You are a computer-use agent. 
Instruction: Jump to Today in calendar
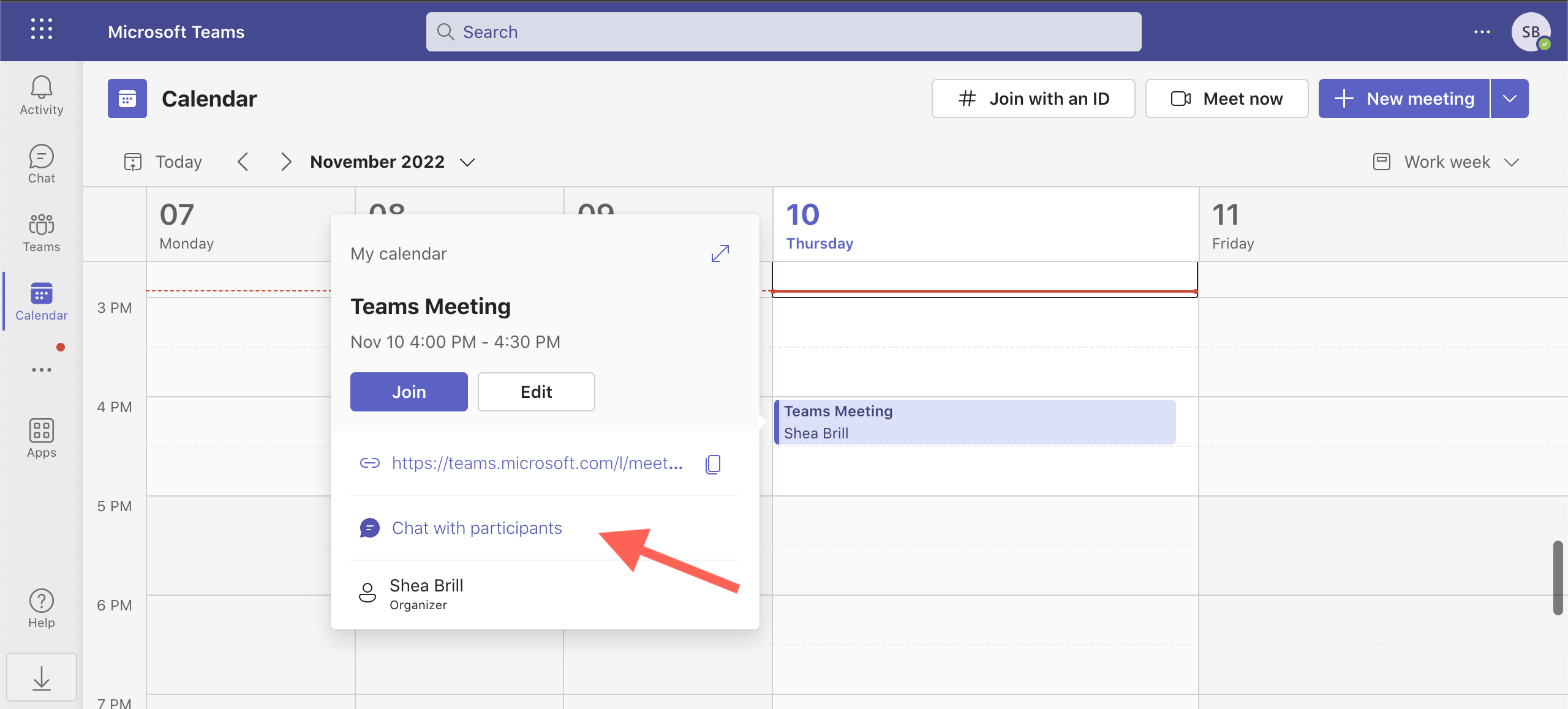164,162
